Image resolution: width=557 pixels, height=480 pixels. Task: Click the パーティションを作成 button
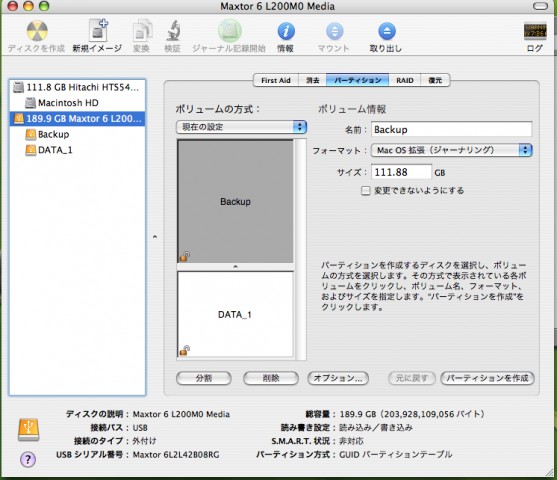(x=487, y=378)
